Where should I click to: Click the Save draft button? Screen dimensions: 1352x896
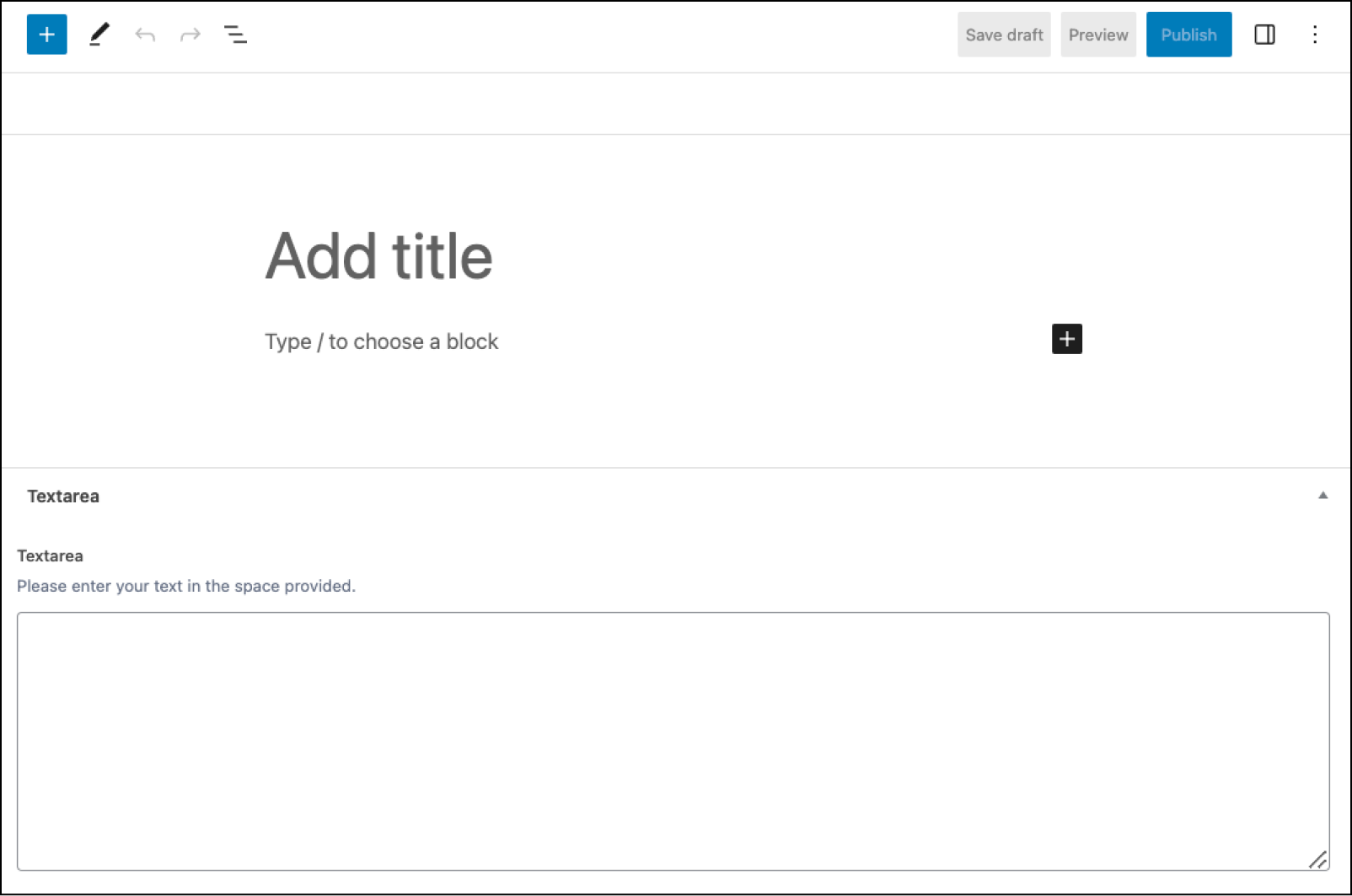click(x=1003, y=35)
